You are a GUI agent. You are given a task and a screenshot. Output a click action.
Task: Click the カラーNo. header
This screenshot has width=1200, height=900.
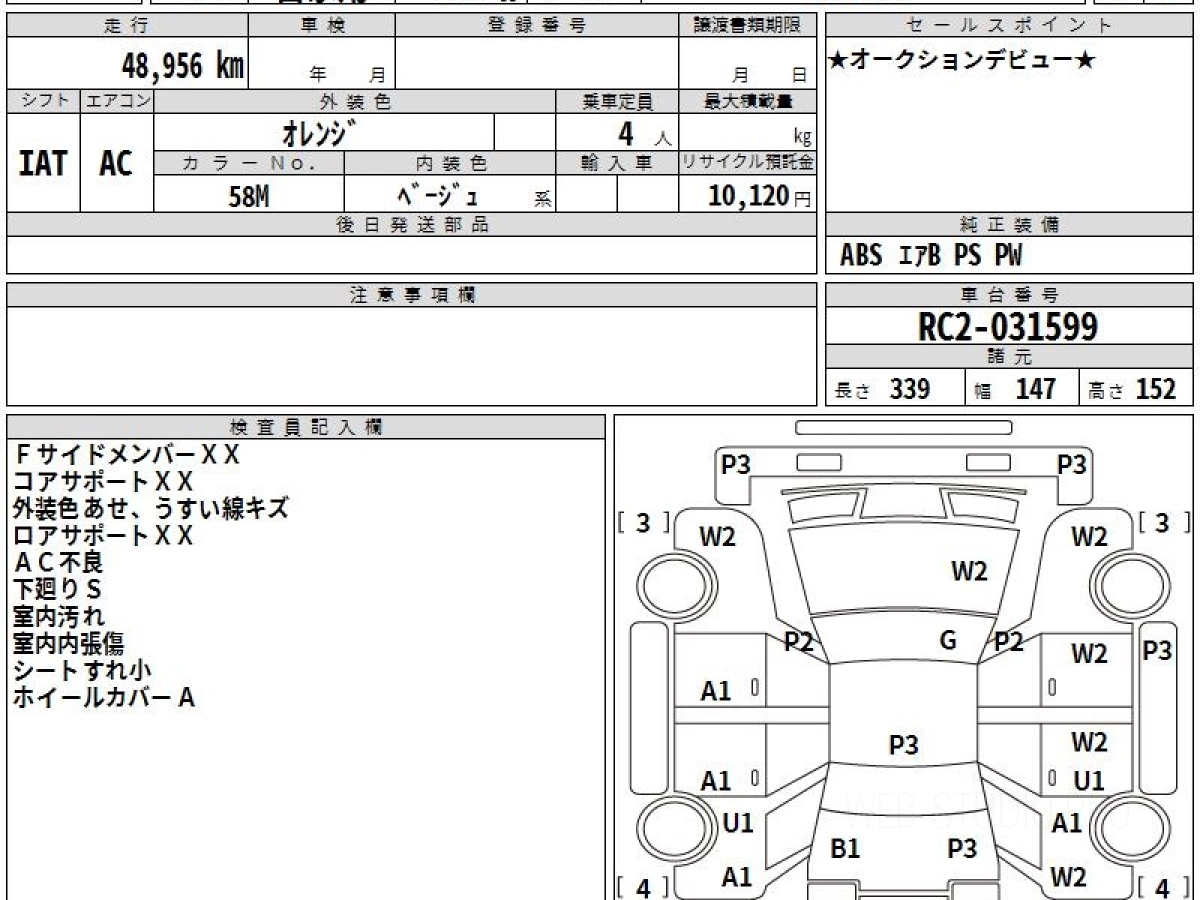pyautogui.click(x=249, y=163)
